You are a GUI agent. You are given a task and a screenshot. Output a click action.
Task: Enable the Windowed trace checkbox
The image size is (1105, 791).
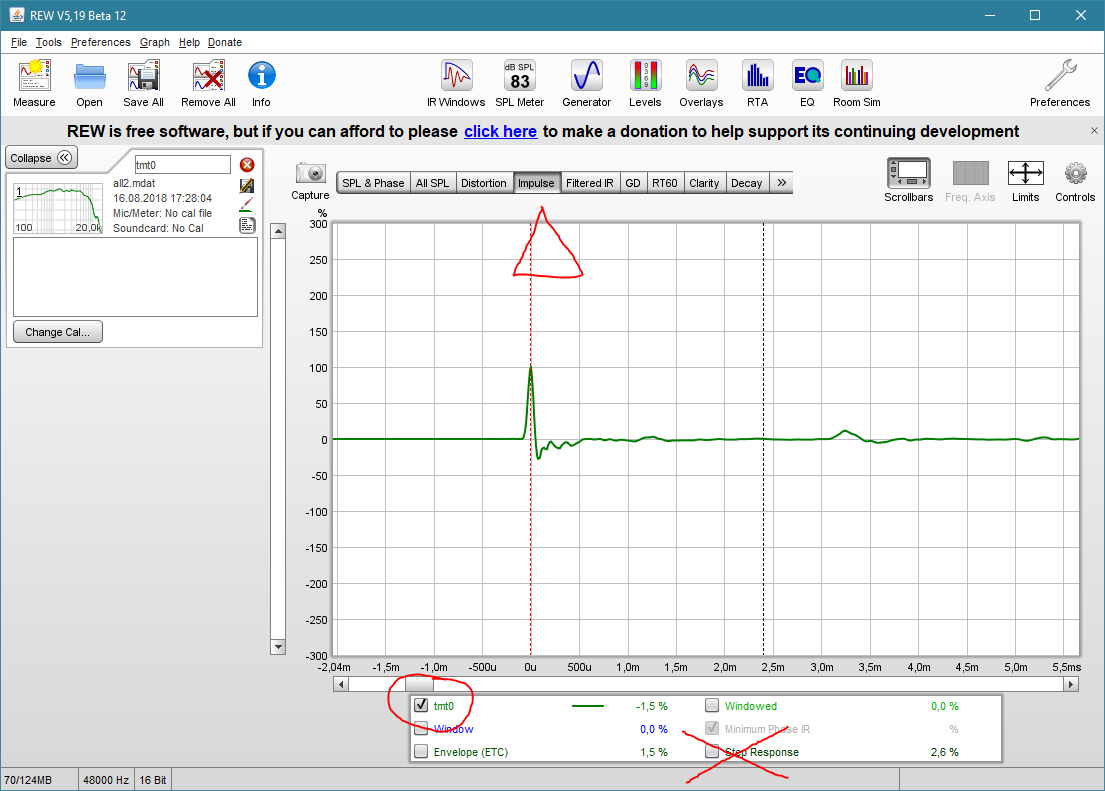click(712, 705)
